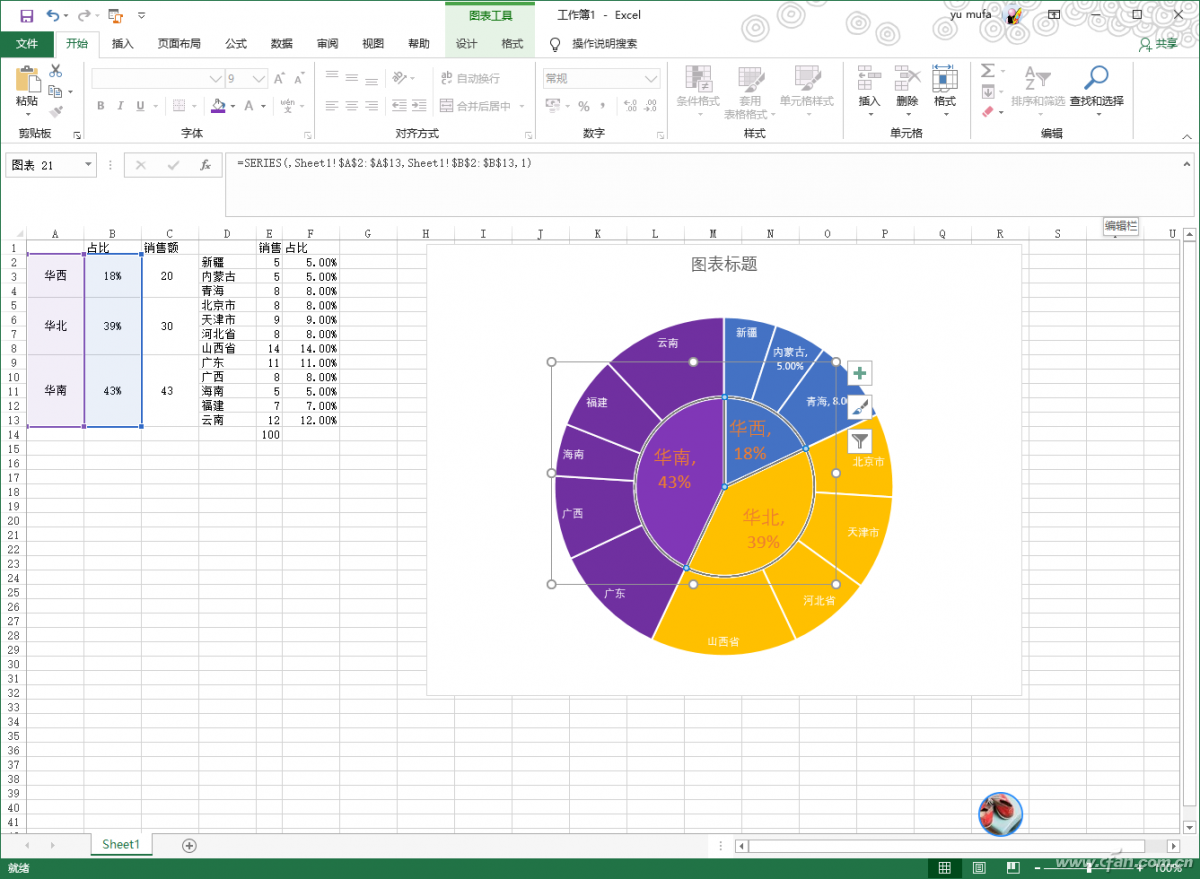Click the Paste (粘贴) clipboard icon

tap(27, 80)
